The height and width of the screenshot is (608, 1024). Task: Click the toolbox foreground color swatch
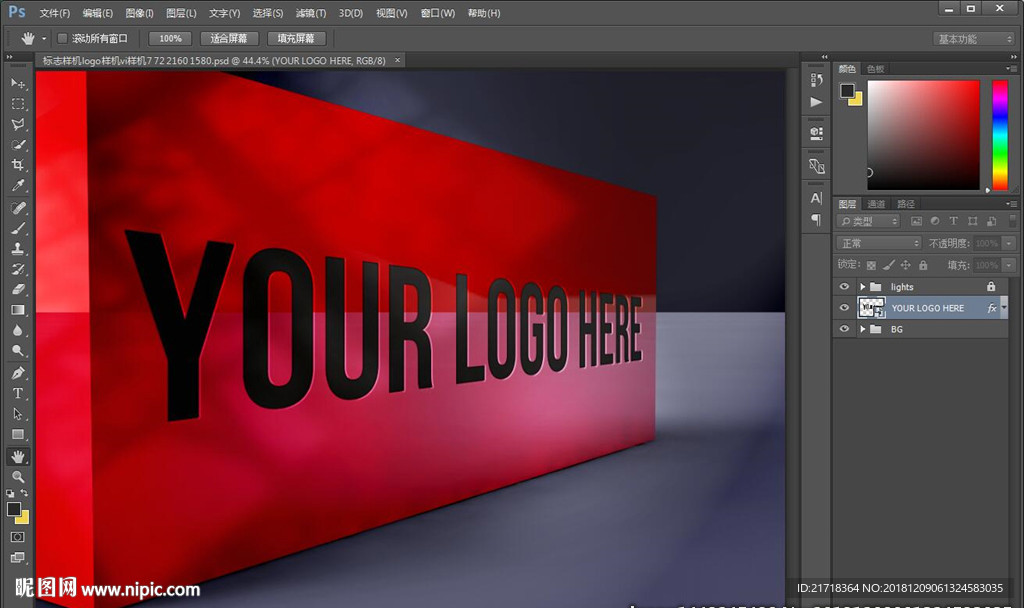tap(14, 509)
